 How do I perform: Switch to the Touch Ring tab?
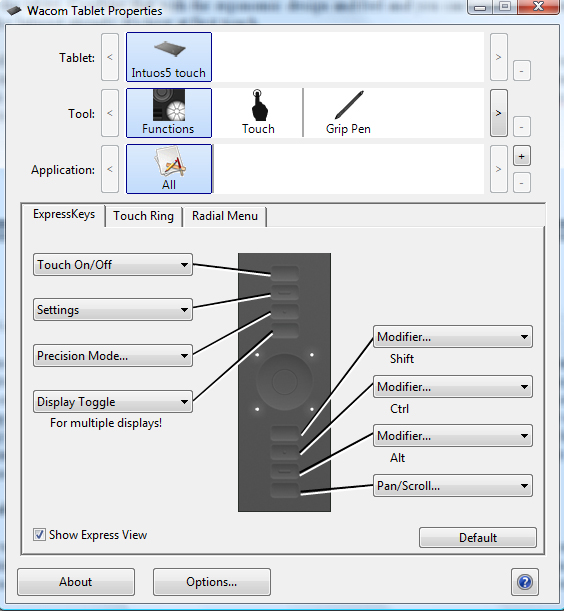click(x=144, y=216)
